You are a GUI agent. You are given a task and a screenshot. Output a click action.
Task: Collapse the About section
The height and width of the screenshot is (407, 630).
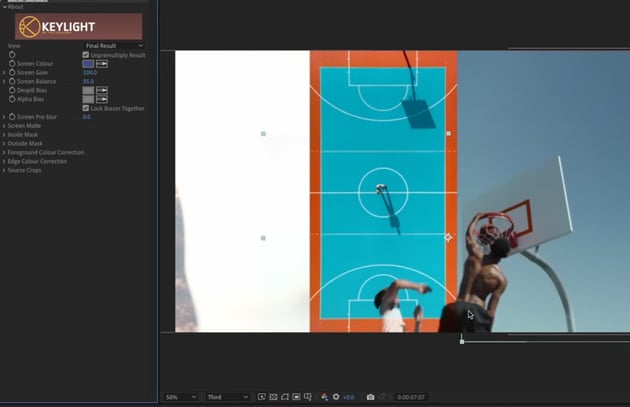(x=4, y=6)
